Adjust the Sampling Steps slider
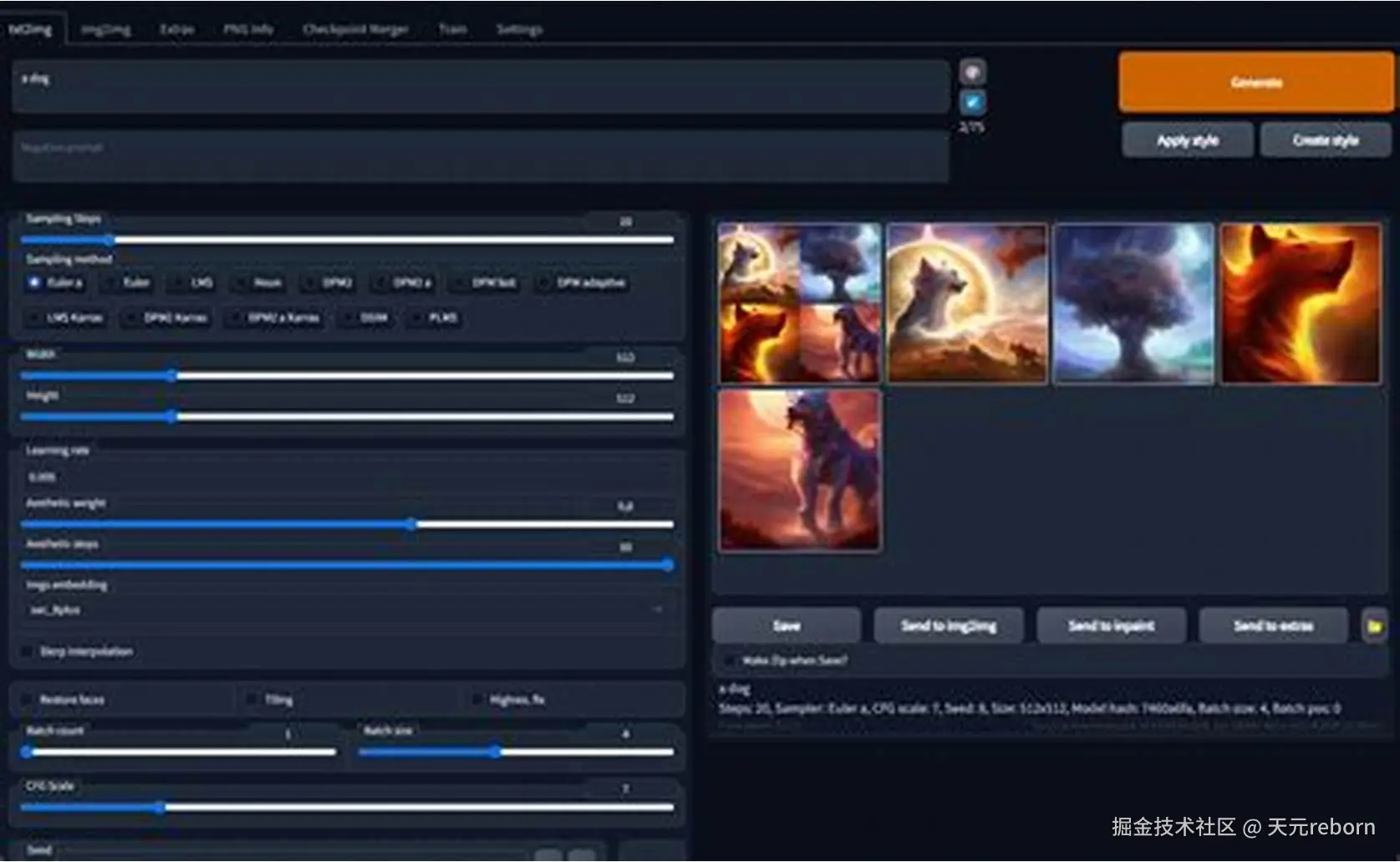The image size is (1400, 862). click(347, 240)
